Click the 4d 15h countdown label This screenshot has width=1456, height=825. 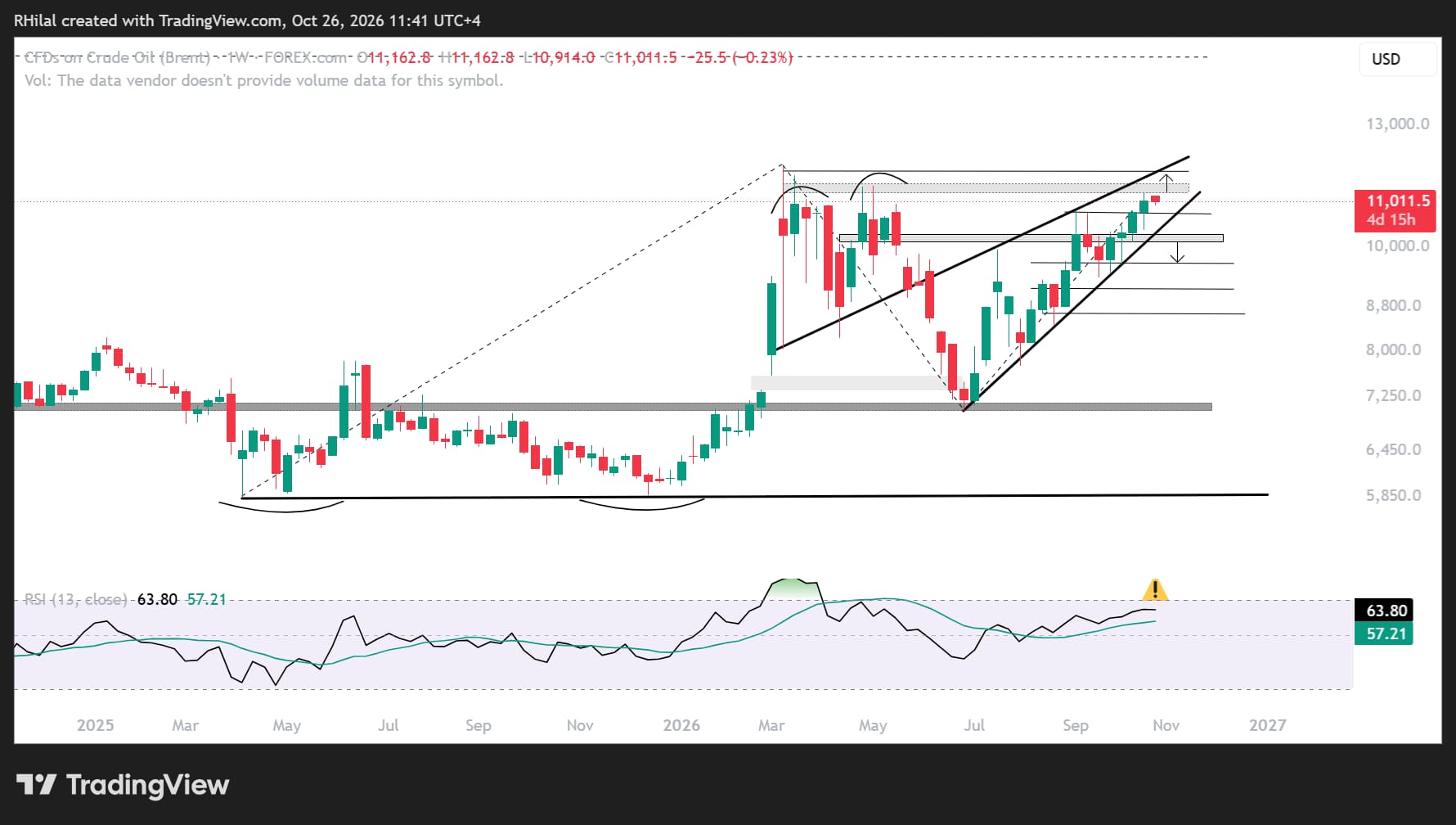(x=1391, y=219)
